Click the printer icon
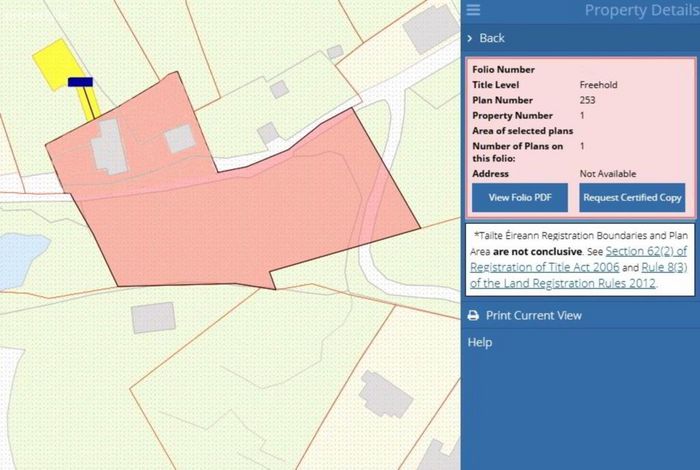The height and width of the screenshot is (470, 700). point(473,316)
